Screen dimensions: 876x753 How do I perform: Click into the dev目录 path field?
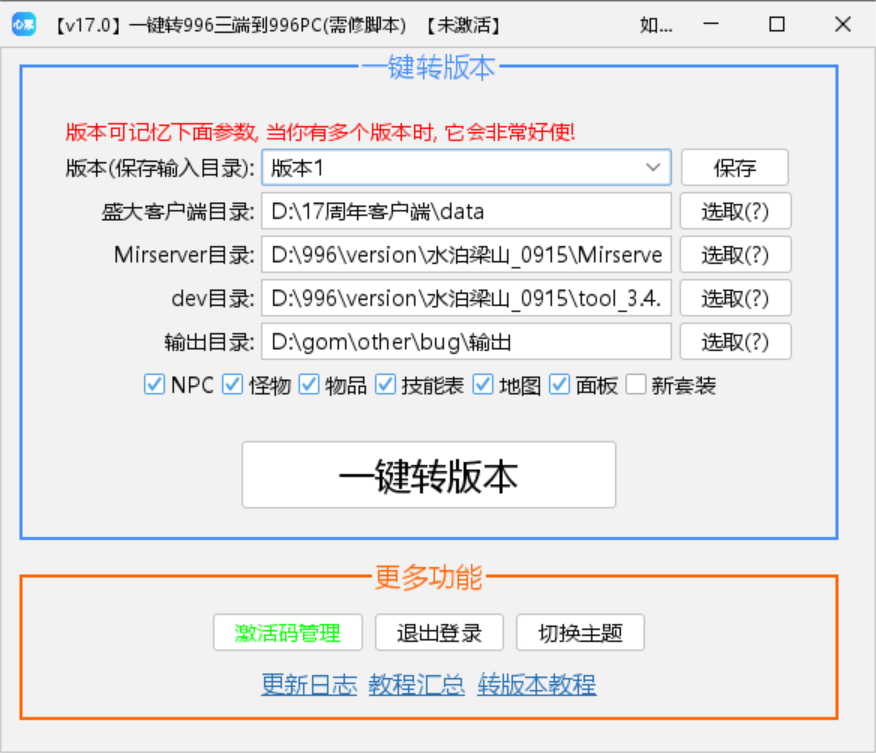click(x=466, y=298)
